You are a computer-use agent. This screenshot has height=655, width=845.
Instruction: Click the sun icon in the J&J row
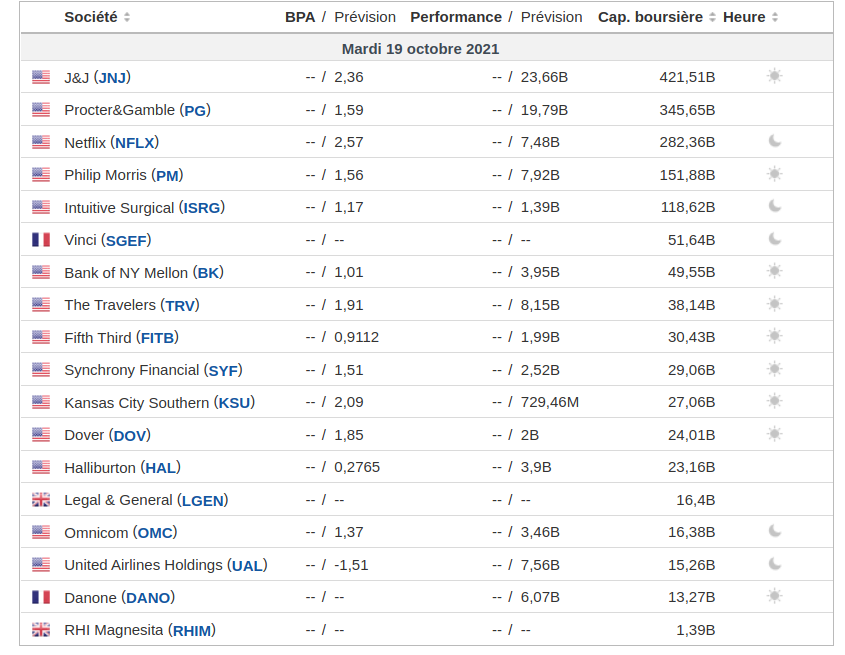(x=774, y=76)
